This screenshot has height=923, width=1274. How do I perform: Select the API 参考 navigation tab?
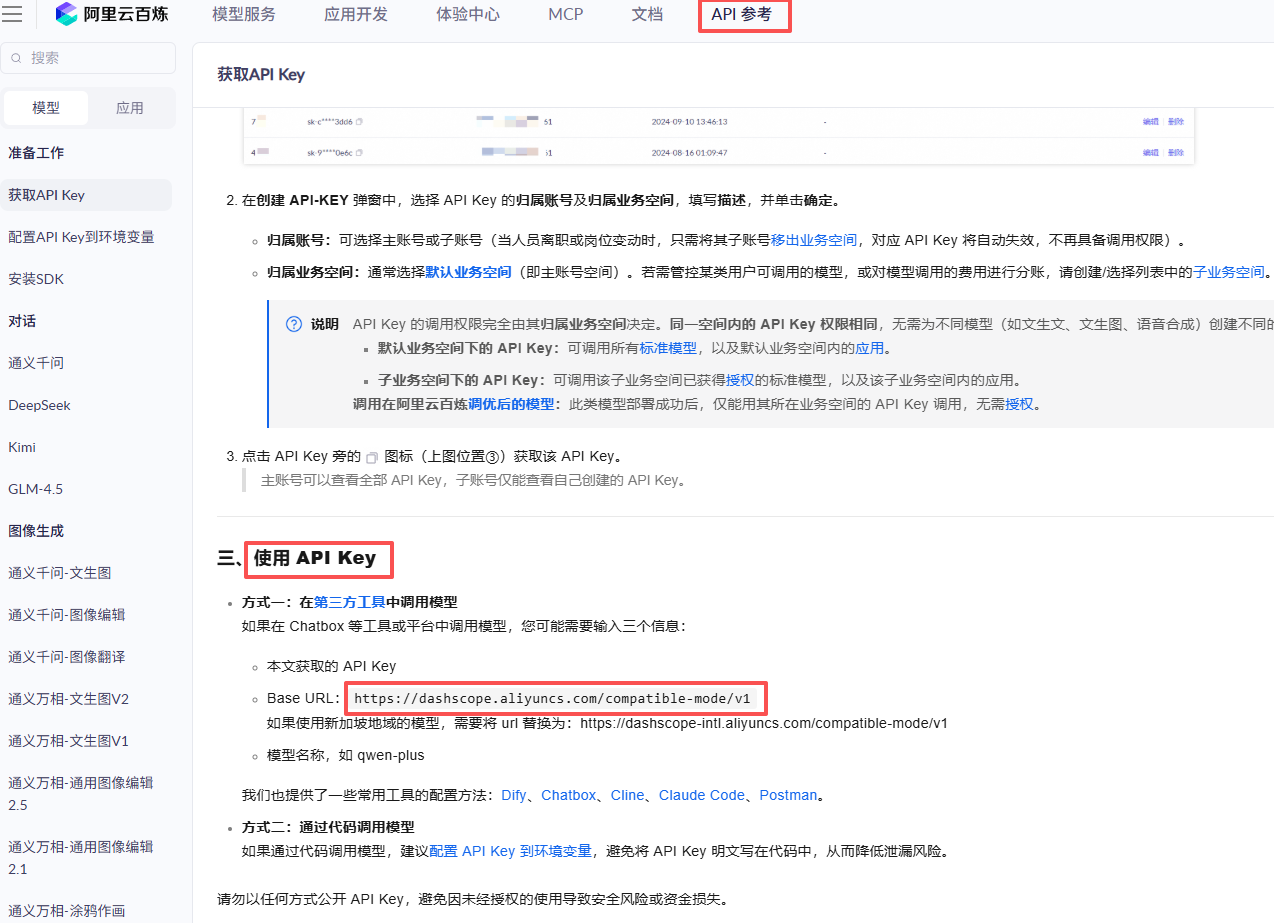click(x=741, y=15)
